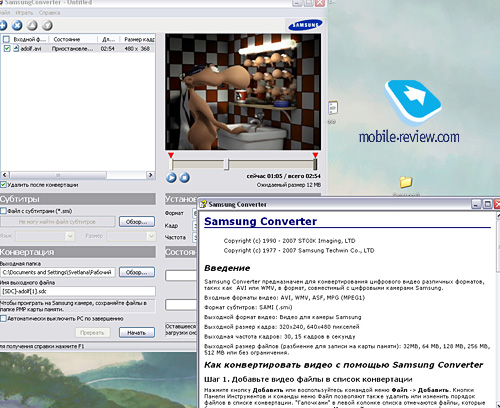Image resolution: width=500 pixels, height=408 pixels.
Task: Uncheck the adolf.avi row checkbox
Action: (6, 48)
